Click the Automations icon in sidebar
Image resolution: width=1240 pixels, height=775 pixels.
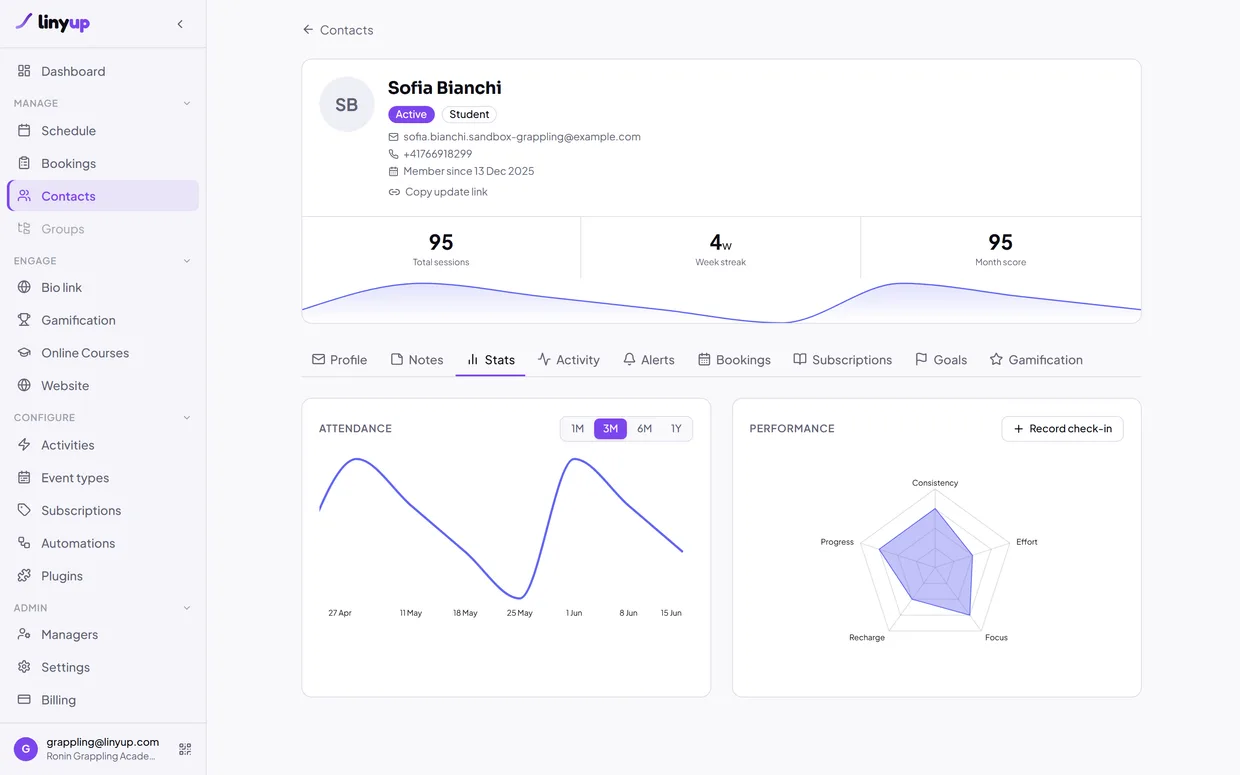tap(24, 543)
